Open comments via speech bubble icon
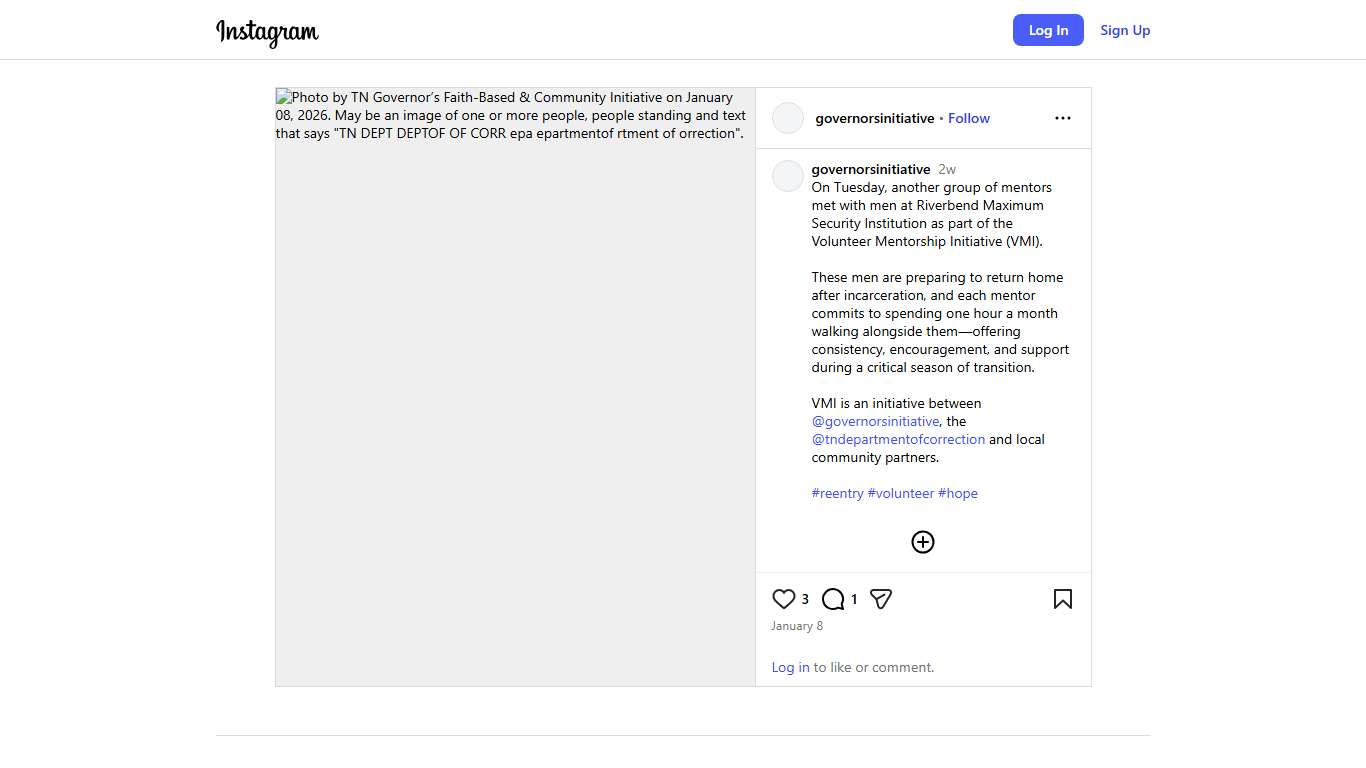 pos(833,599)
